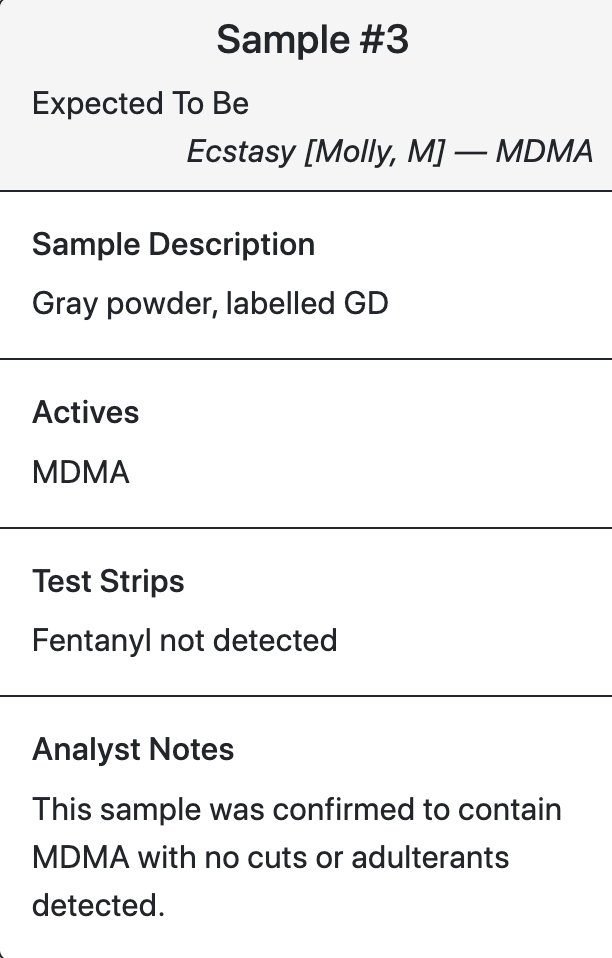Select the Expected To Be label

140,103
